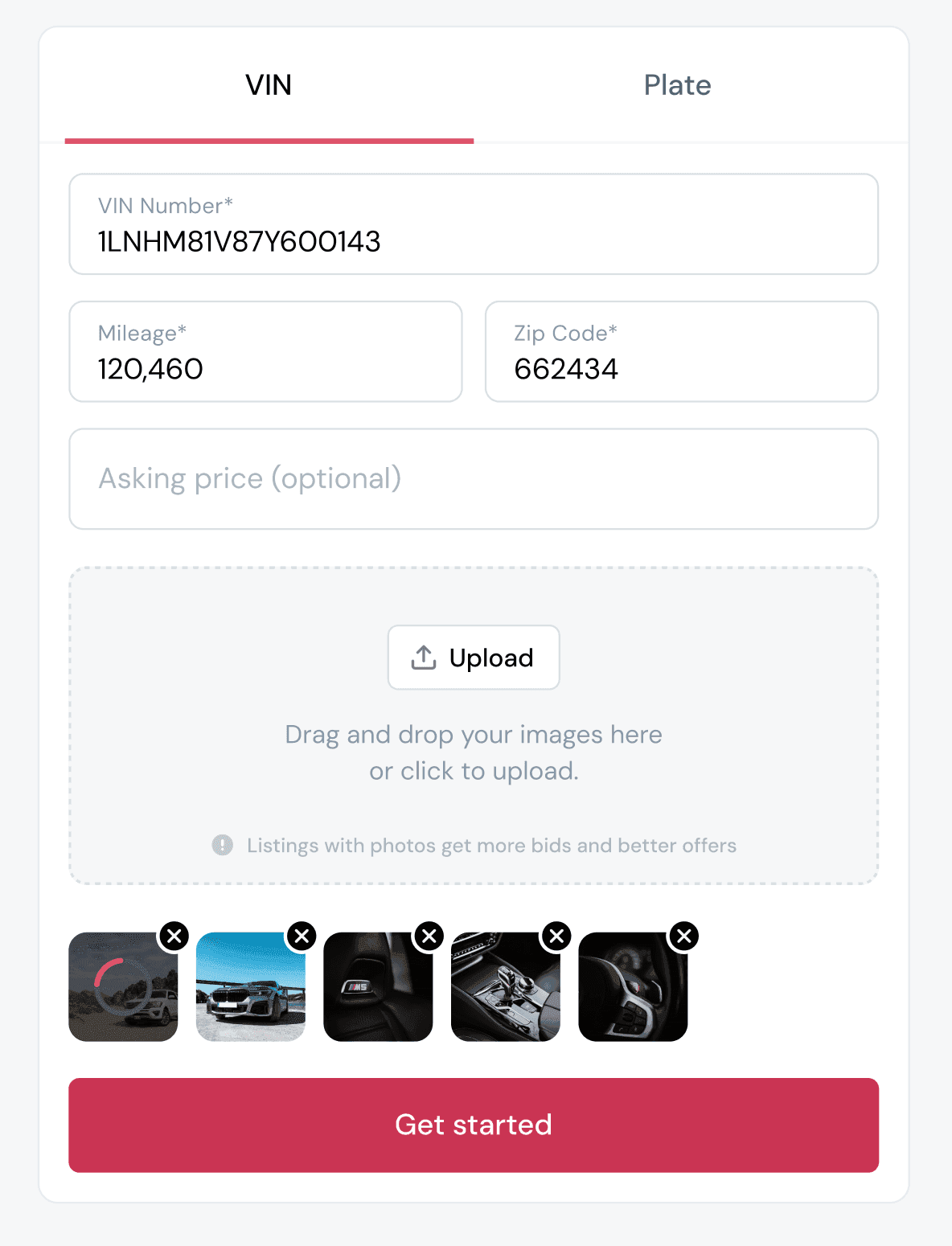Remove the first uploading photo
952x1246 pixels.
[174, 935]
